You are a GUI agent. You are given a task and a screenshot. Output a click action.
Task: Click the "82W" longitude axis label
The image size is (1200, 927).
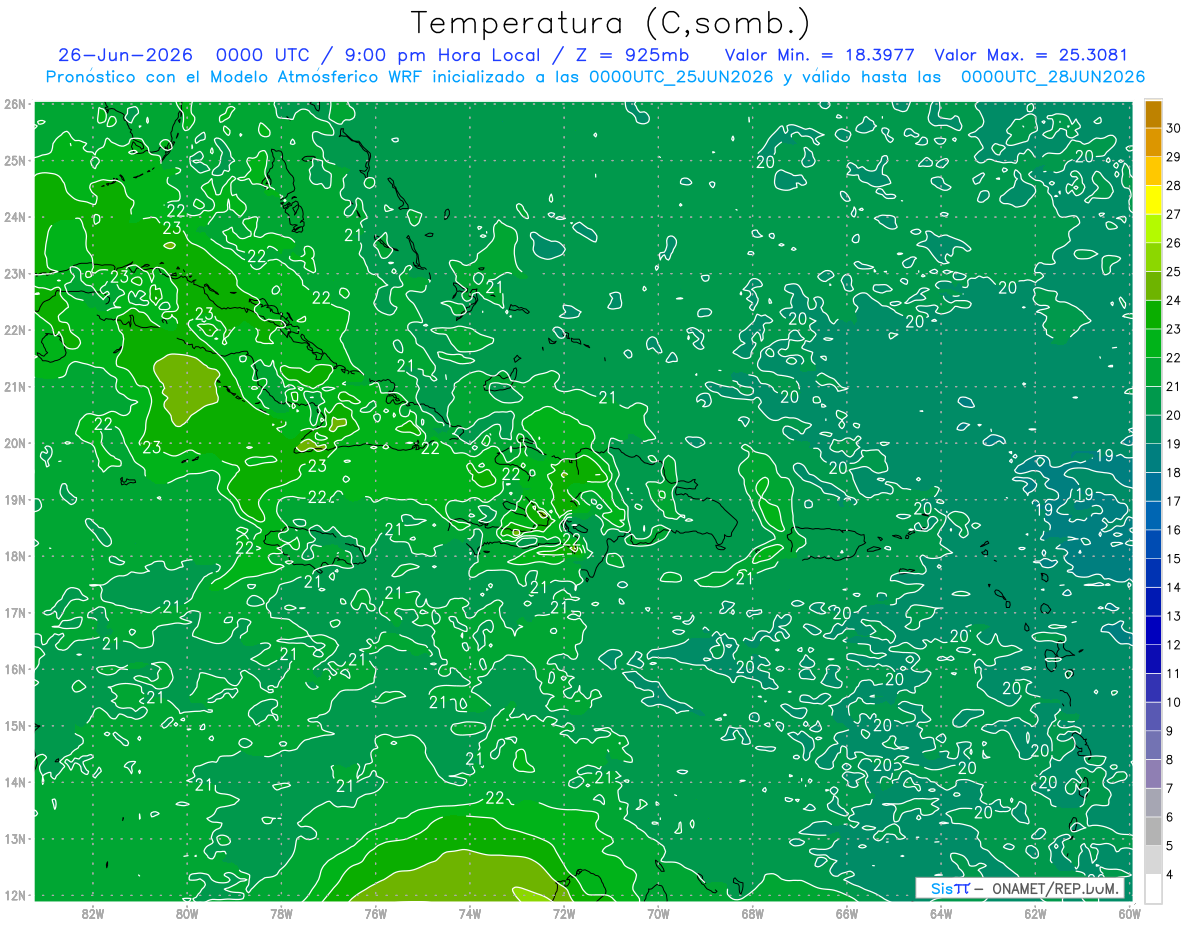tap(93, 913)
